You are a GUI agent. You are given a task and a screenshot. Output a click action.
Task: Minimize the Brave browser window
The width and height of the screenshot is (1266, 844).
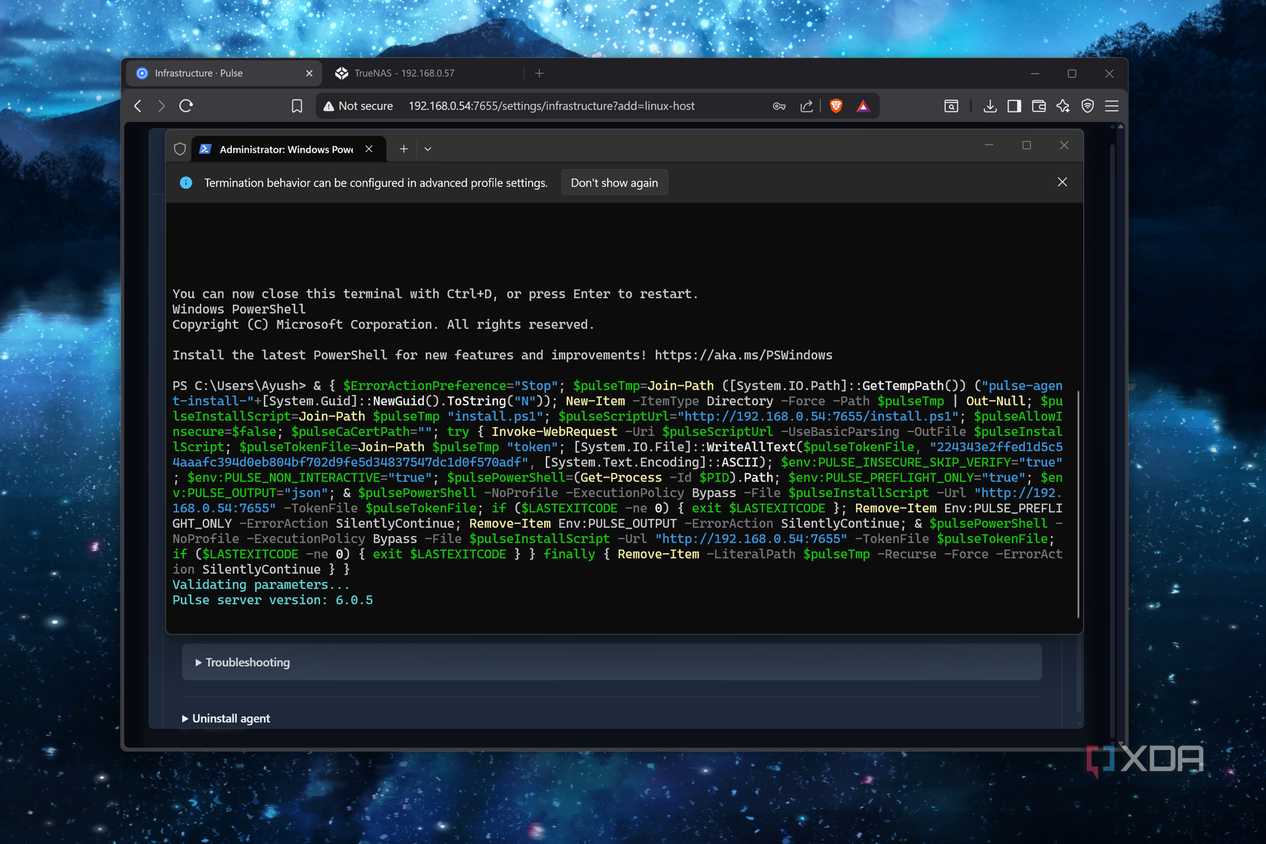[x=1035, y=73]
